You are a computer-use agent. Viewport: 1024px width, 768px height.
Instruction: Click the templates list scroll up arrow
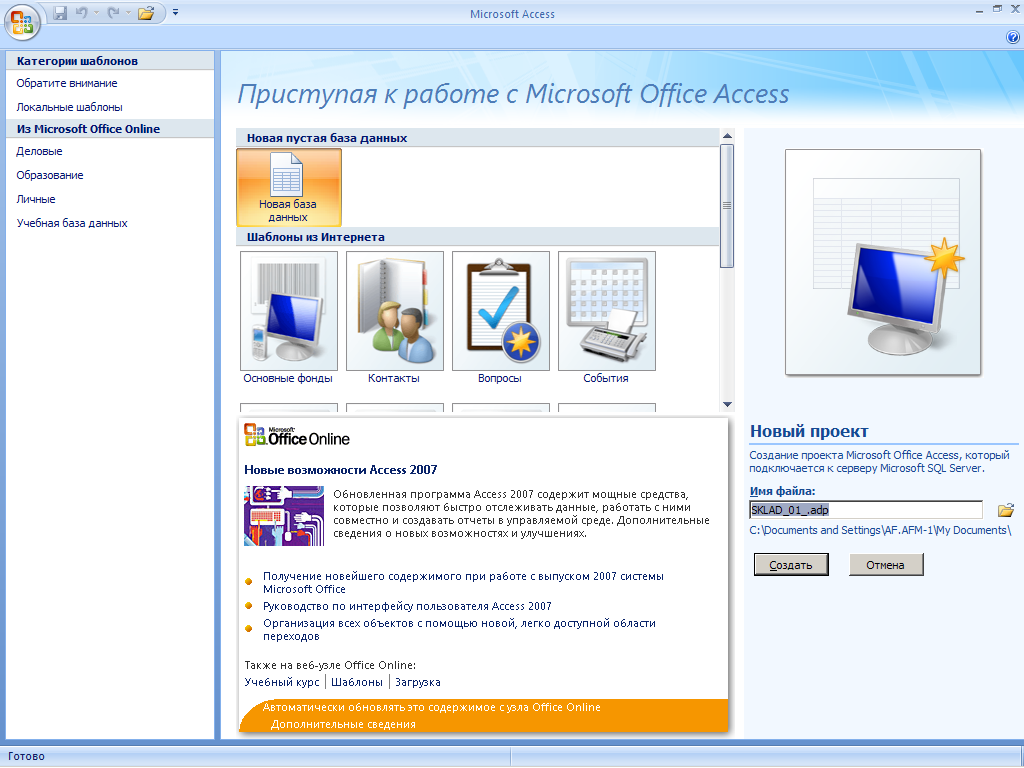click(x=727, y=136)
